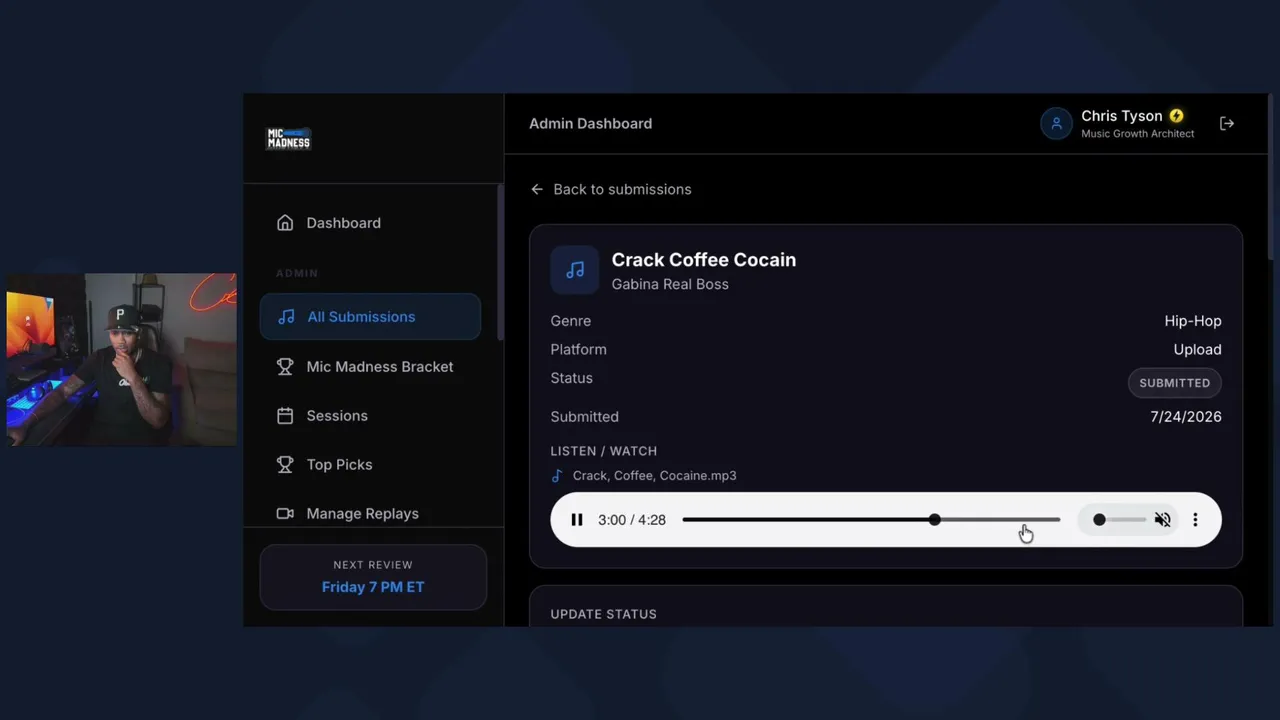Image resolution: width=1280 pixels, height=720 pixels.
Task: Click the Hip-Hop genre value
Action: 1193,321
